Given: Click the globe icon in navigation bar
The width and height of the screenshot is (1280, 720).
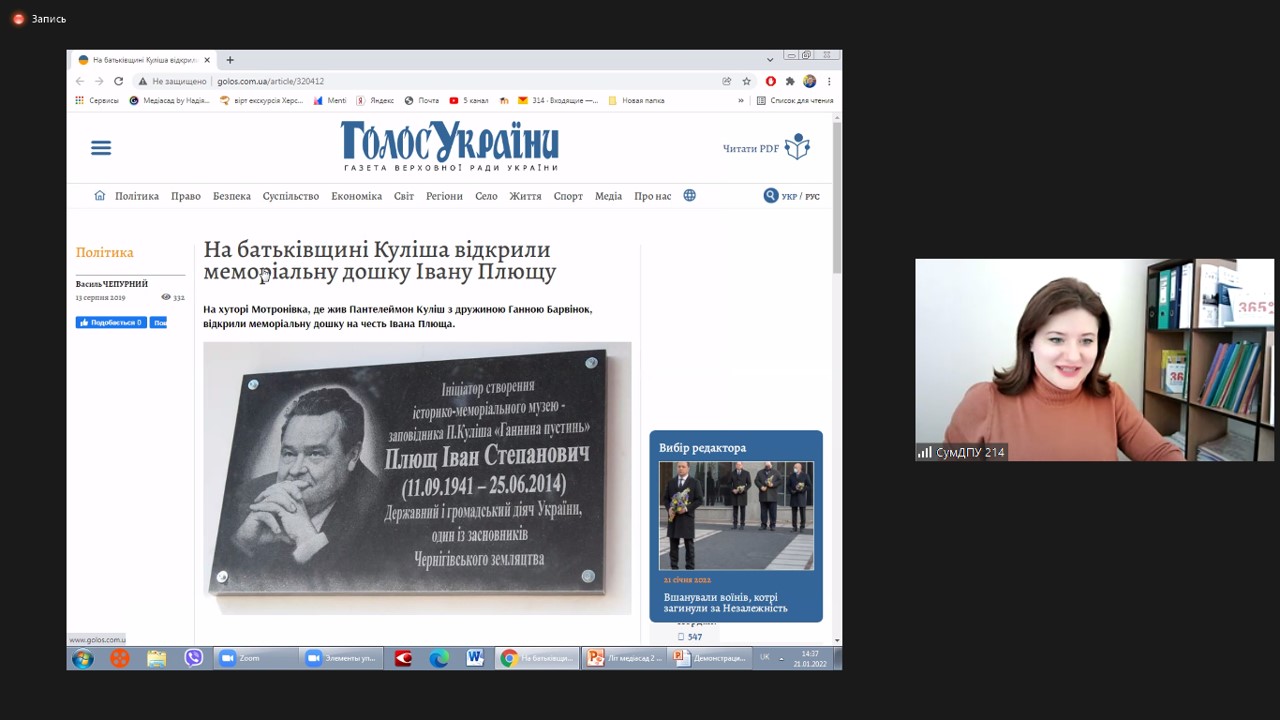Looking at the screenshot, I should [x=689, y=196].
